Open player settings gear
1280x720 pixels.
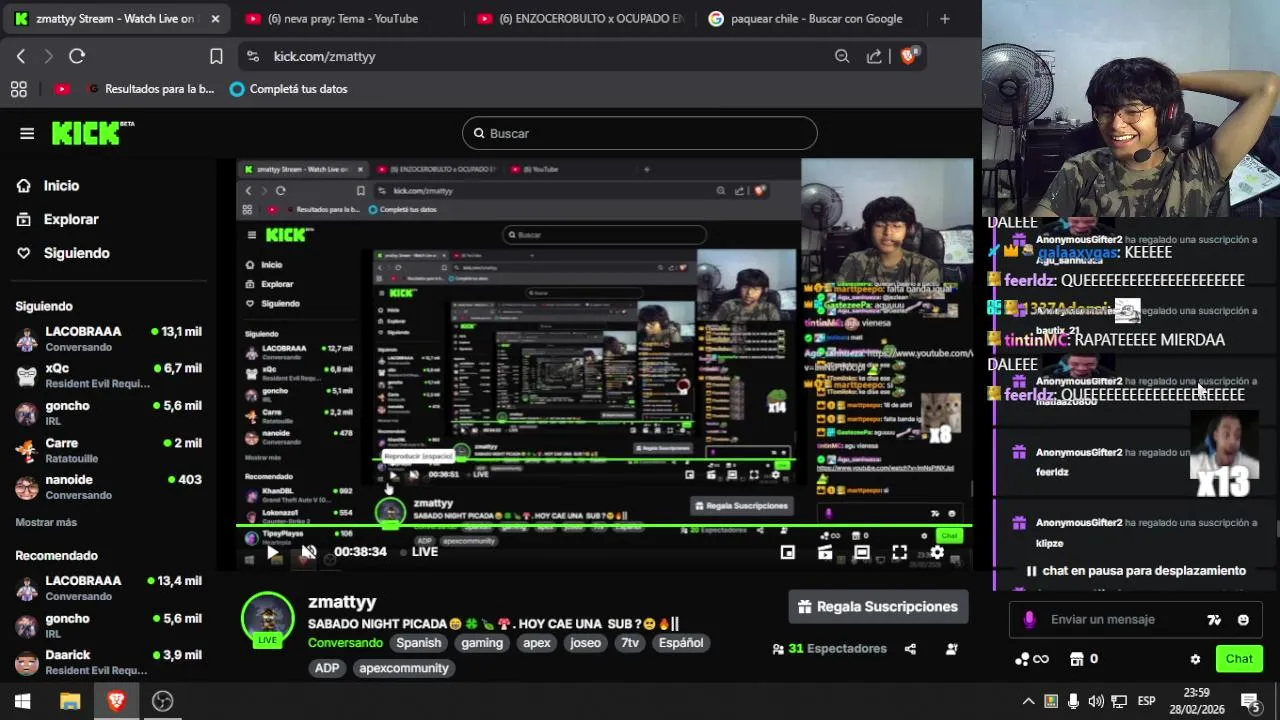pos(937,552)
